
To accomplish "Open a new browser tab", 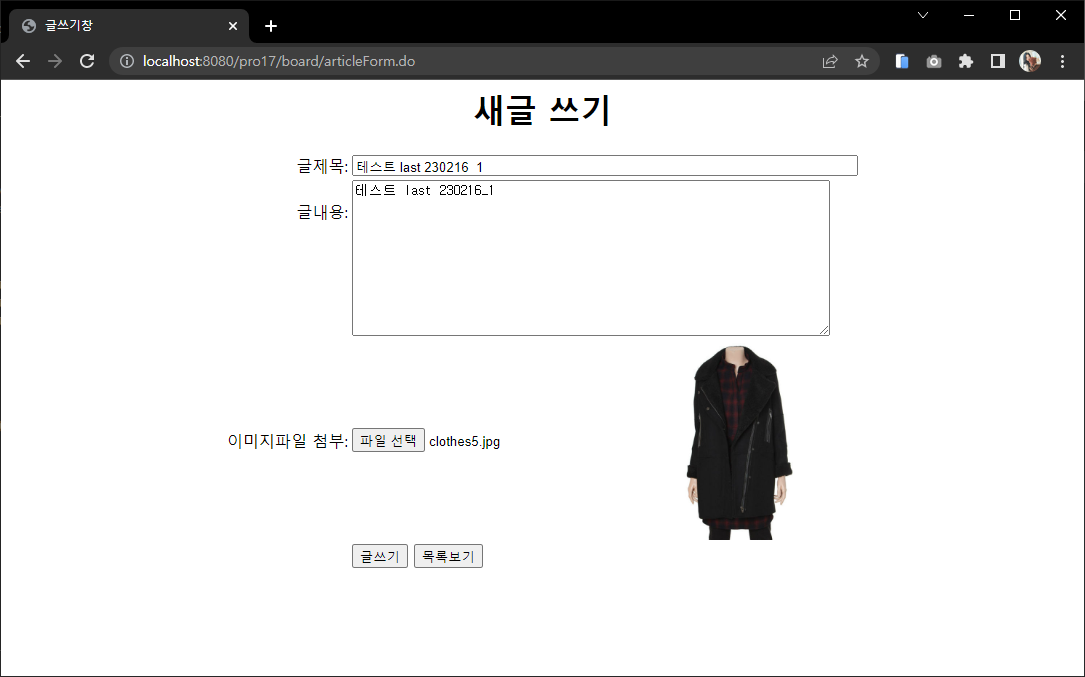I will pos(271,26).
